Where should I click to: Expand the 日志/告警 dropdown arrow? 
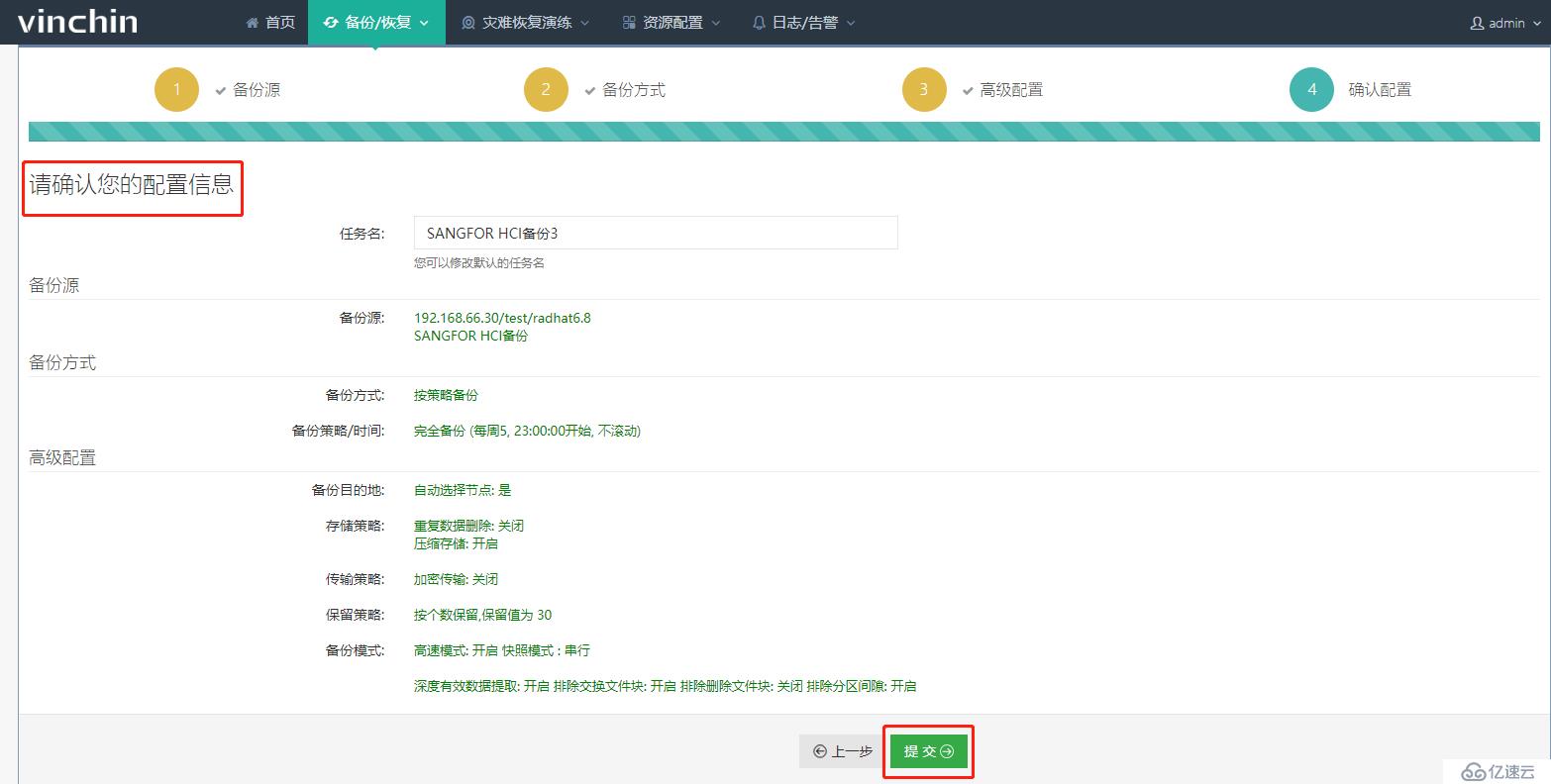850,23
